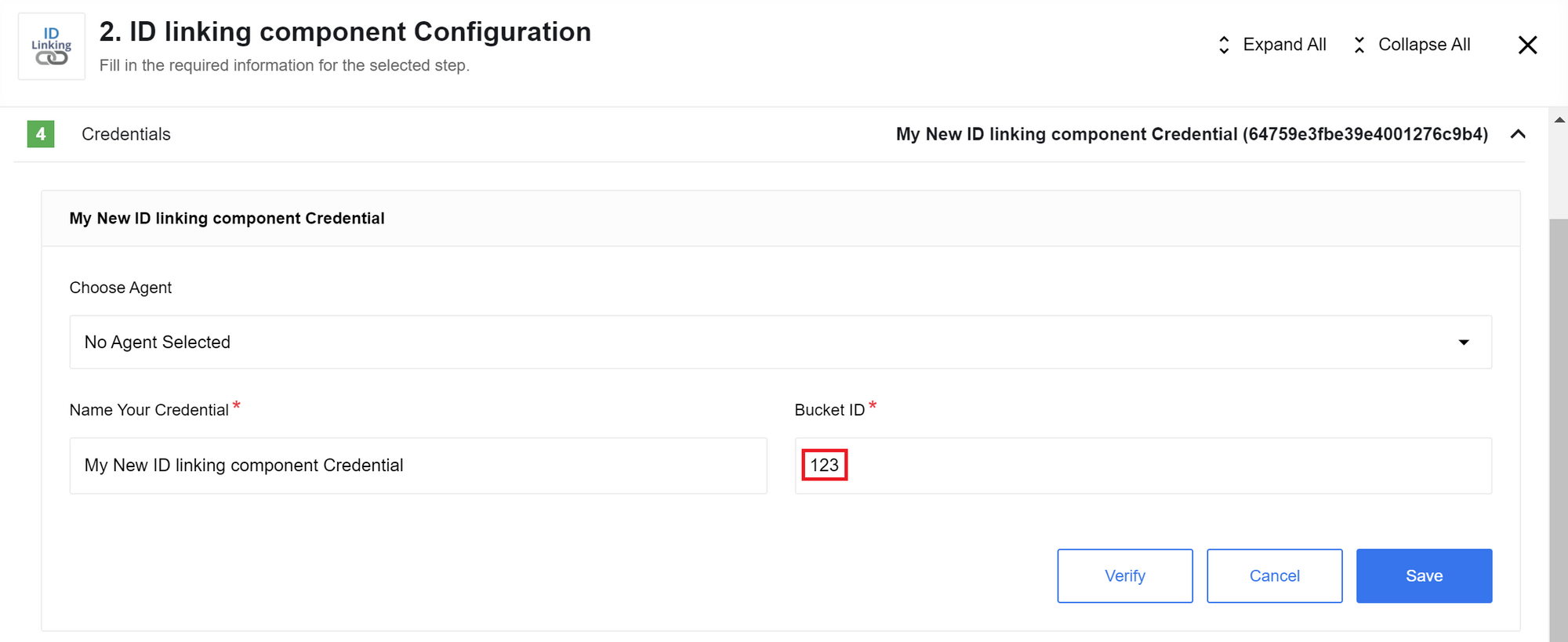
Task: Click the Bucket ID input field
Action: (x=1143, y=466)
